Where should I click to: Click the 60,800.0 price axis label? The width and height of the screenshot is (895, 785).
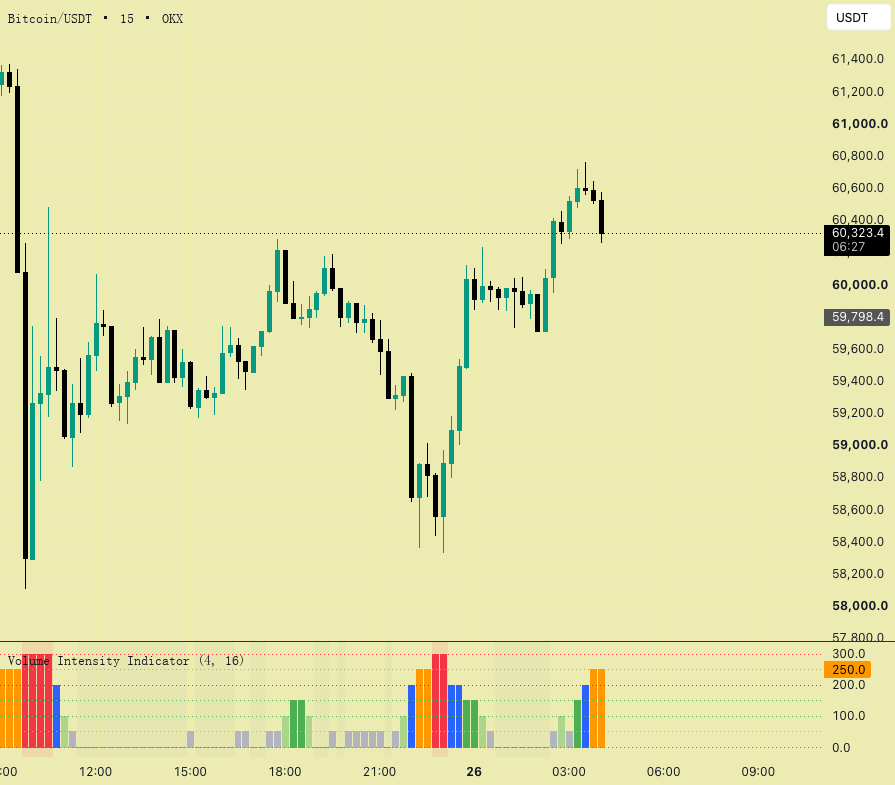coord(858,156)
